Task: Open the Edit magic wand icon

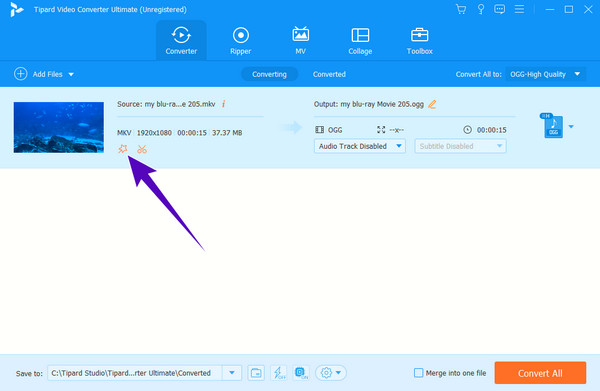Action: [122, 149]
